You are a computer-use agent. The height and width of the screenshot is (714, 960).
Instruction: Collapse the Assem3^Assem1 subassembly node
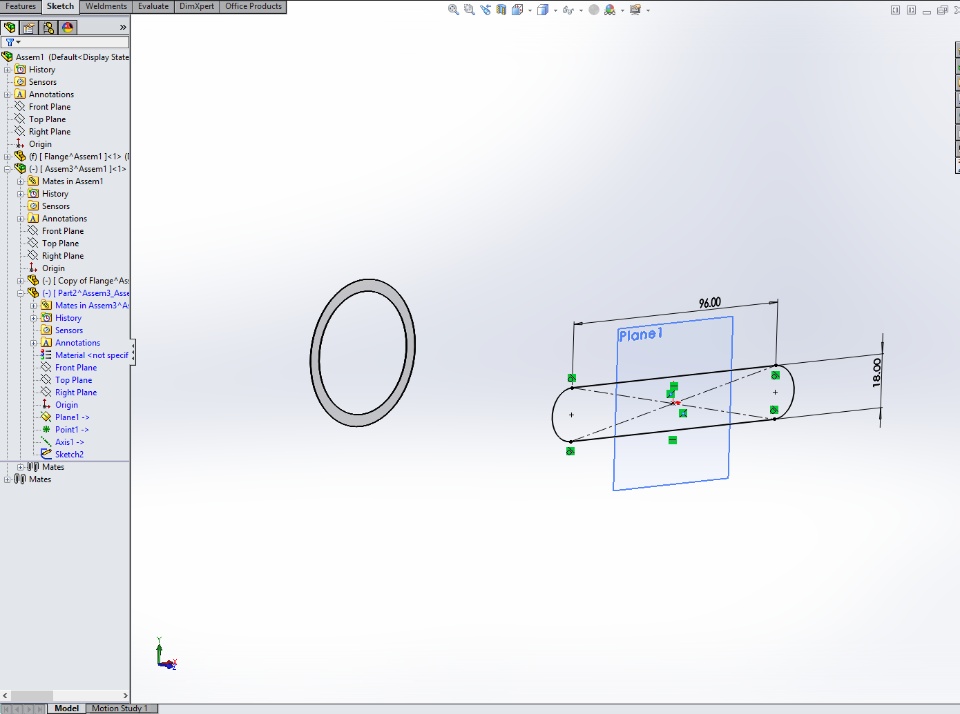click(x=7, y=169)
